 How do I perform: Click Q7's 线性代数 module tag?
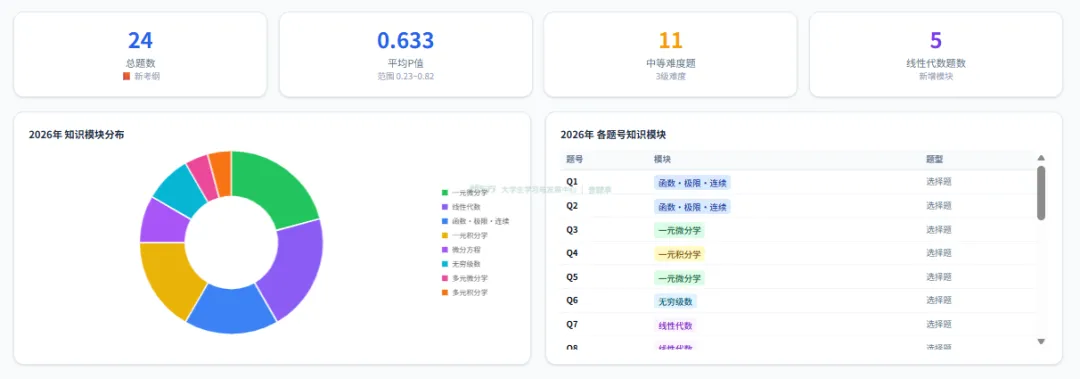(675, 326)
